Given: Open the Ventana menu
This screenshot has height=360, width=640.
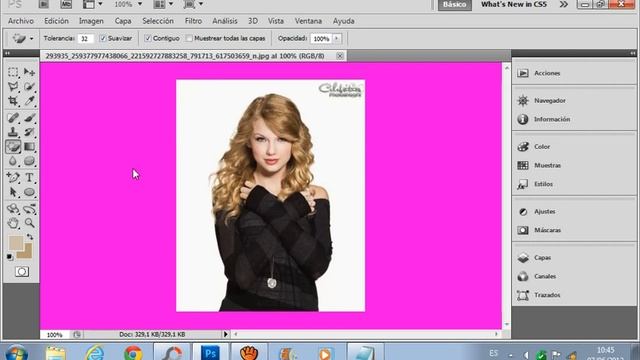Looking at the screenshot, I should (x=308, y=21).
